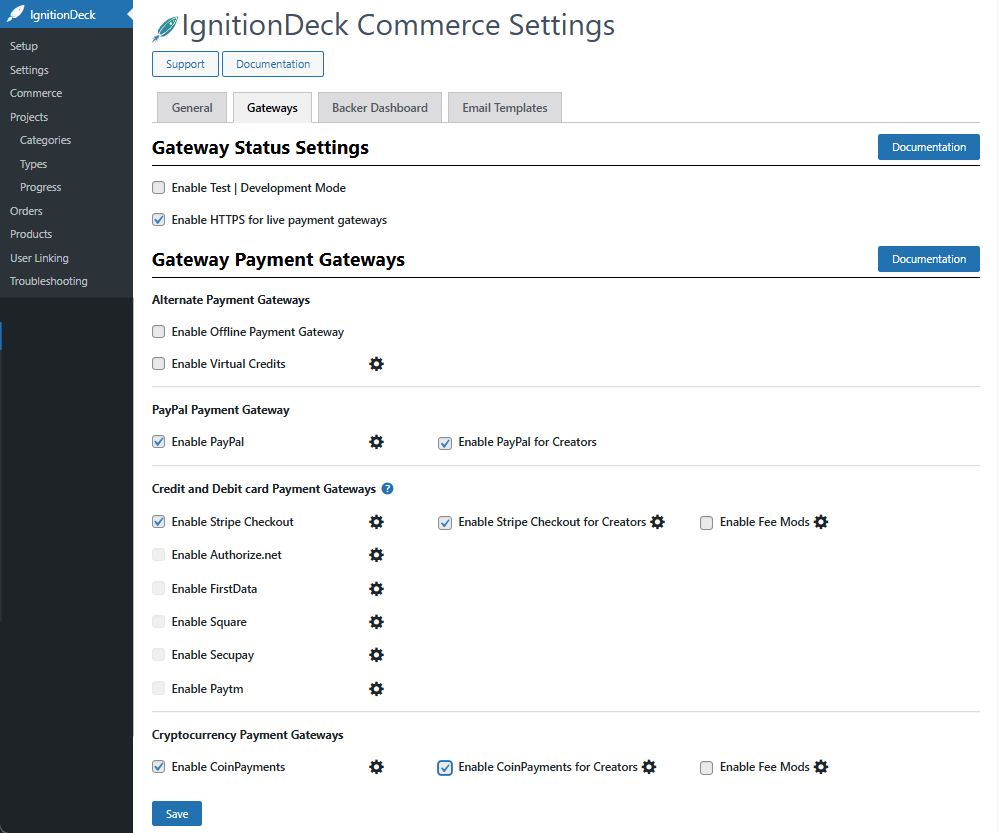The image size is (998, 833).
Task: Open gear next to CoinPayments for Creators
Action: (649, 767)
